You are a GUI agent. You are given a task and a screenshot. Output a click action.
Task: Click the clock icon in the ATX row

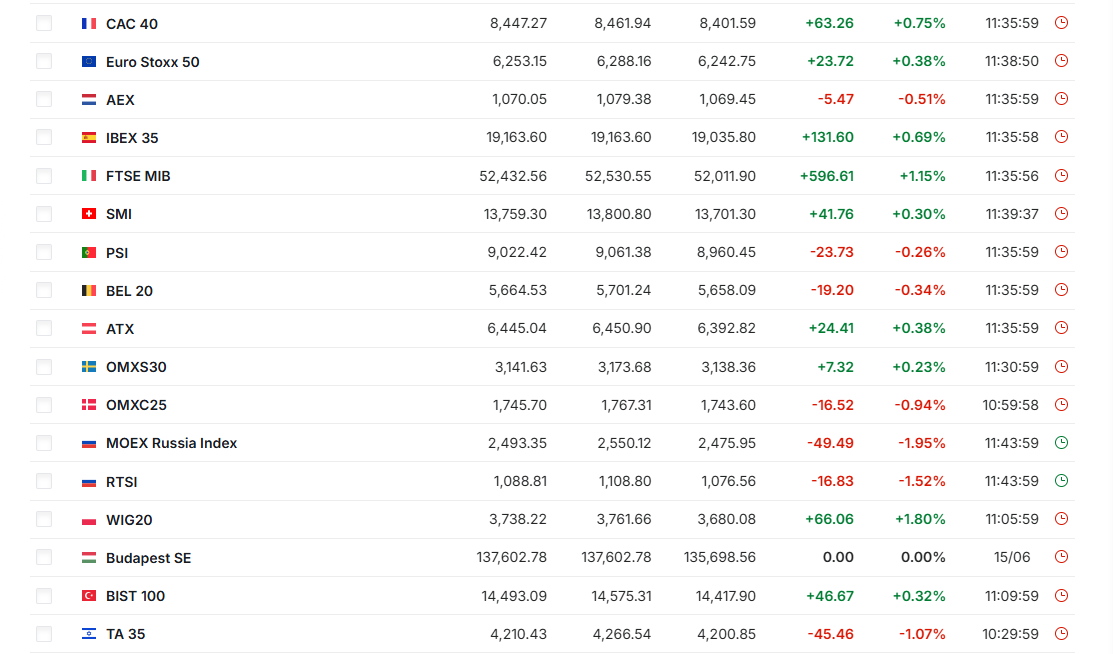pos(1061,328)
